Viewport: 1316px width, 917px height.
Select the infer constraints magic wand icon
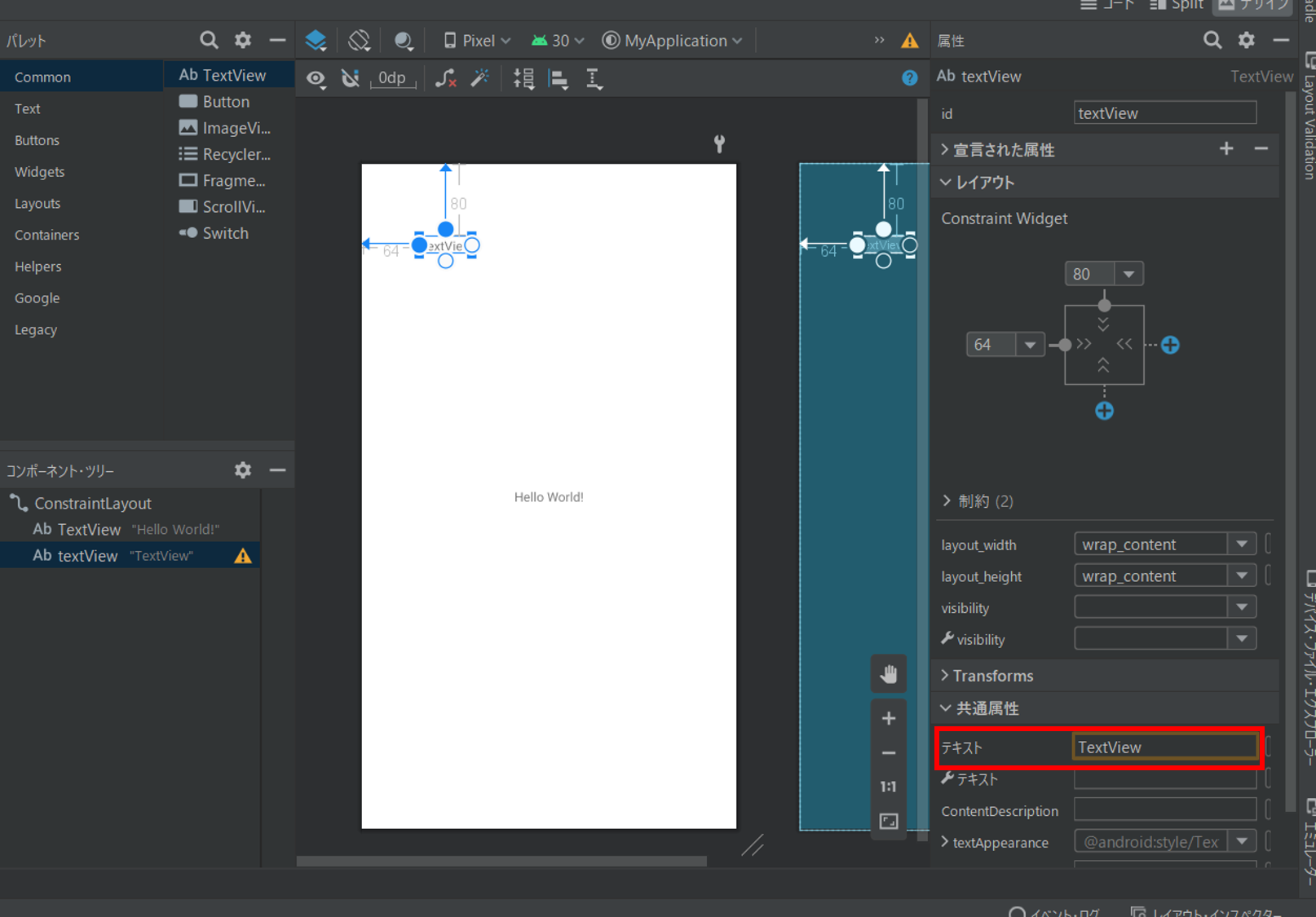[x=480, y=77]
